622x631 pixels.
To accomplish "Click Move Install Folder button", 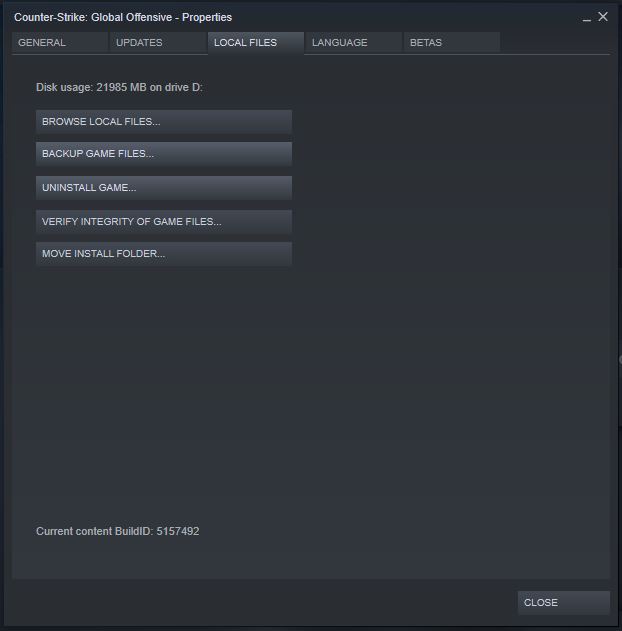I will pos(164,254).
